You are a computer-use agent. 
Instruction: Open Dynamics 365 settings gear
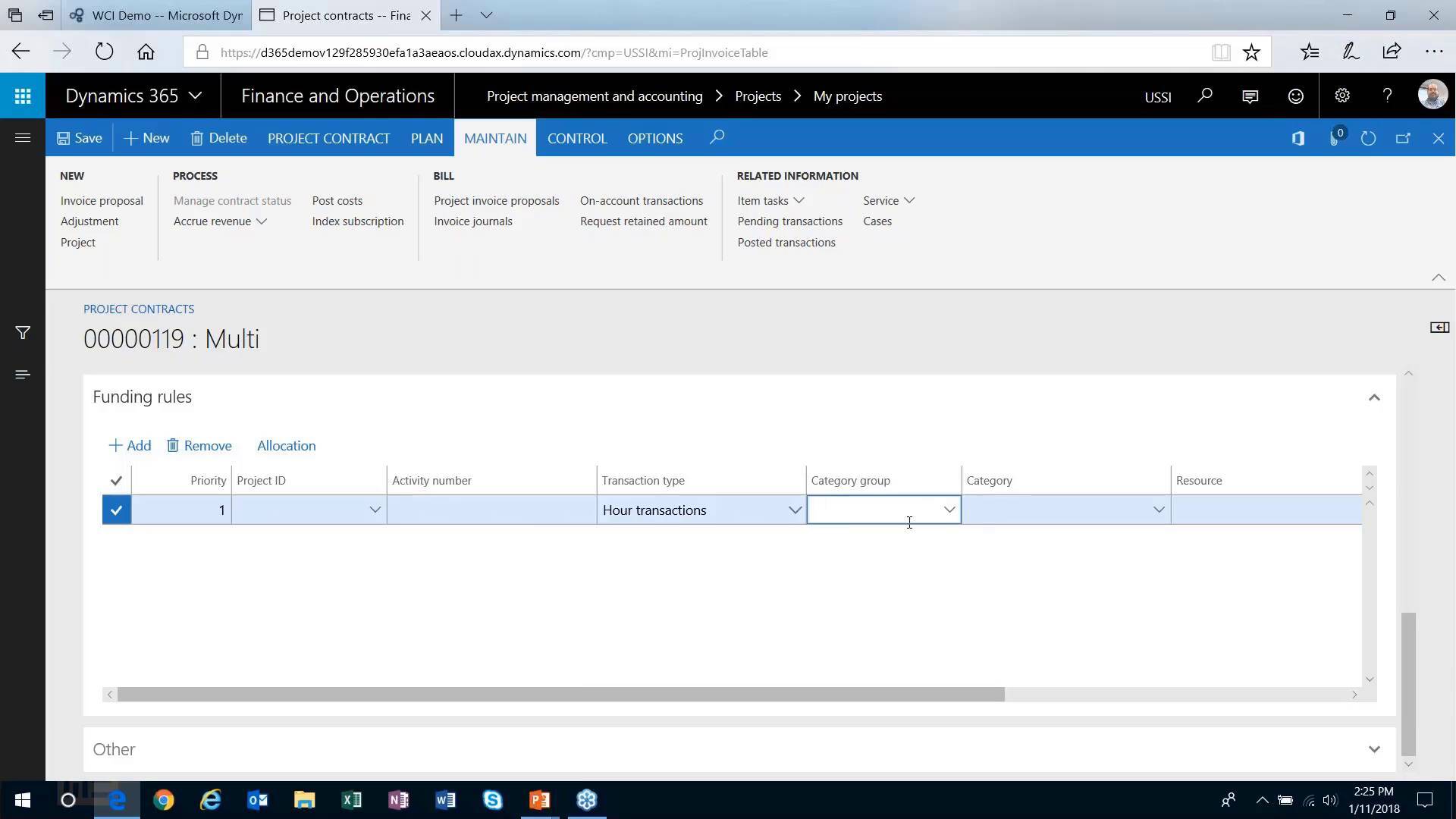coord(1341,96)
